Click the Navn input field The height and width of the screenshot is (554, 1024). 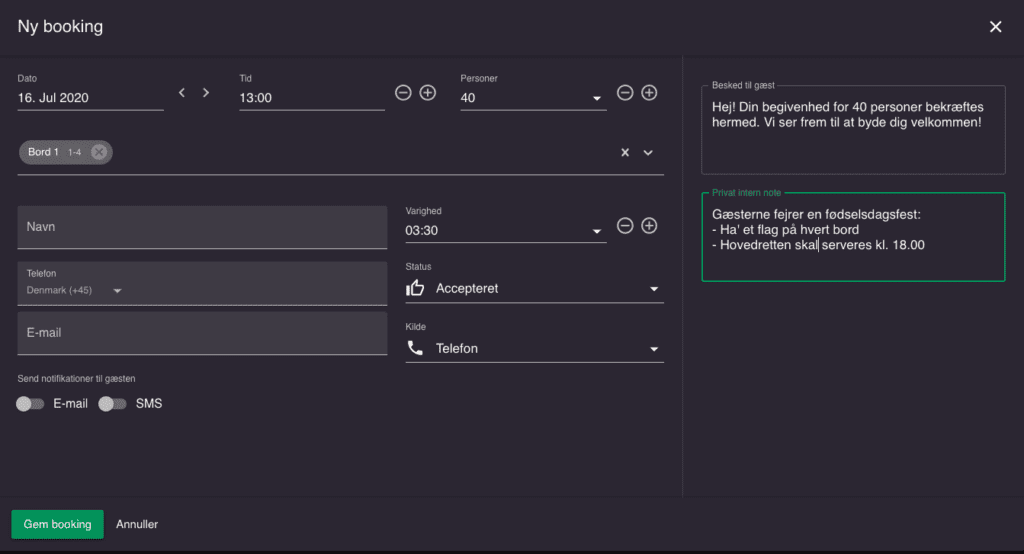(202, 227)
